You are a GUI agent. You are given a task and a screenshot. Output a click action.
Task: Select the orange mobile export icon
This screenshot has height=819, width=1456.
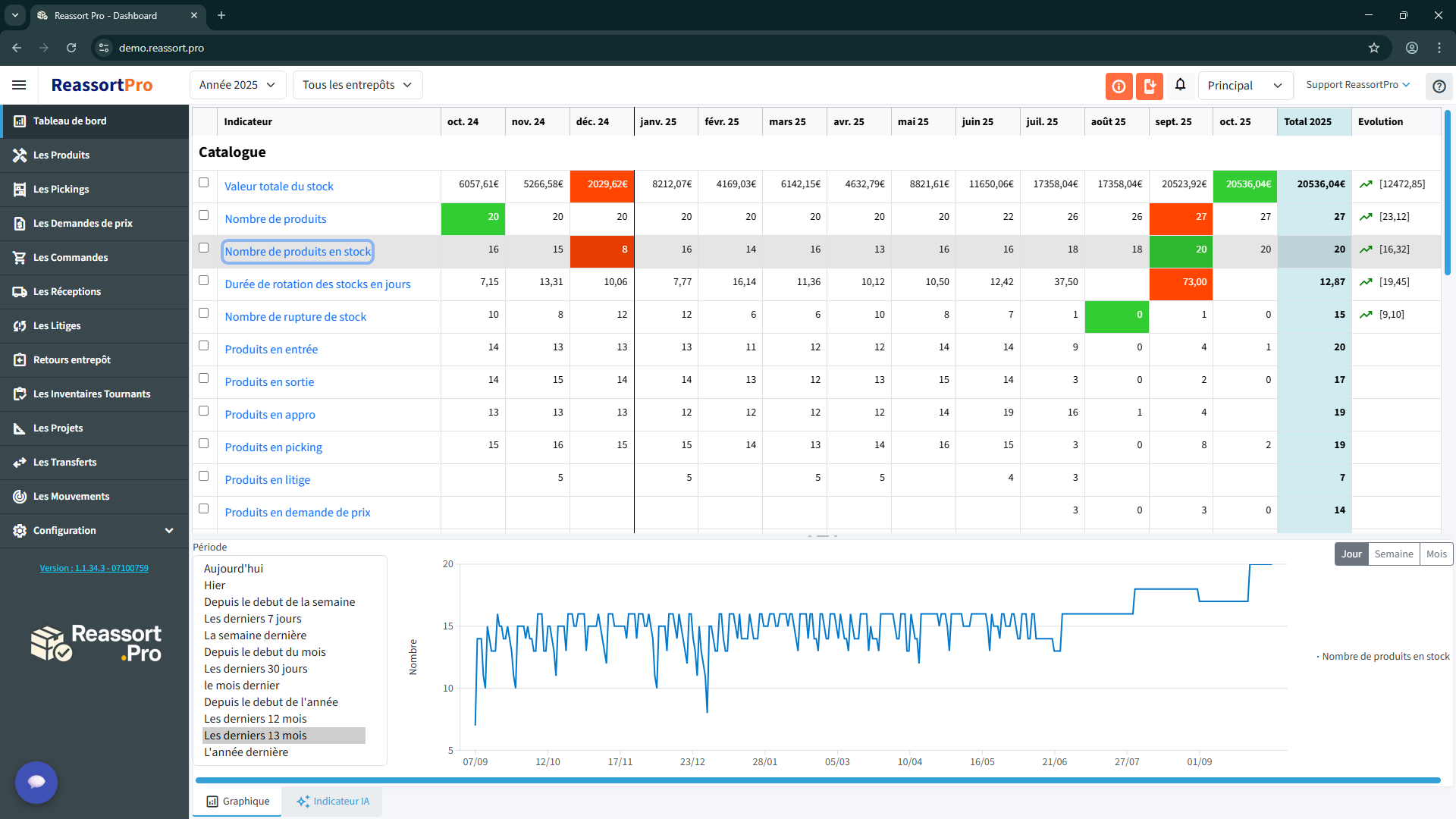point(1149,86)
